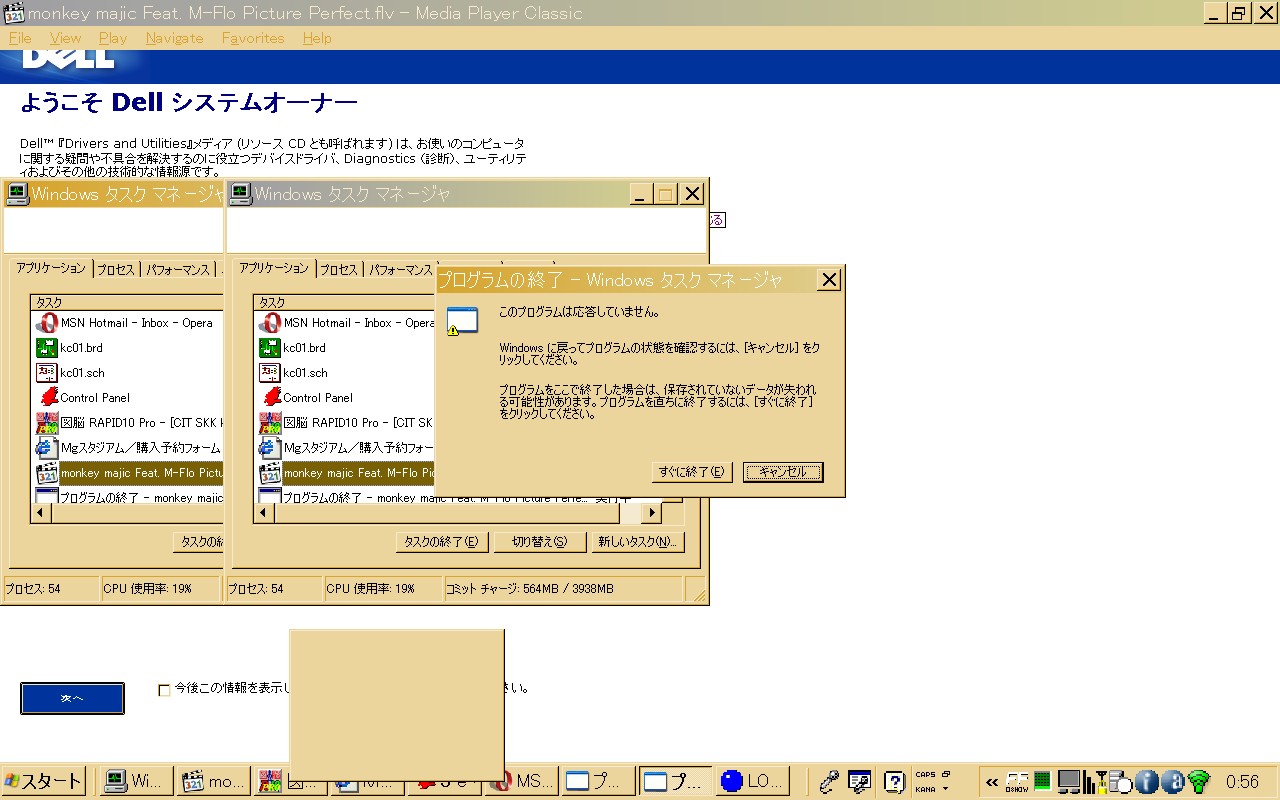Viewport: 1280px width, 800px height.
Task: Open the Navigate menu
Action: click(x=174, y=38)
